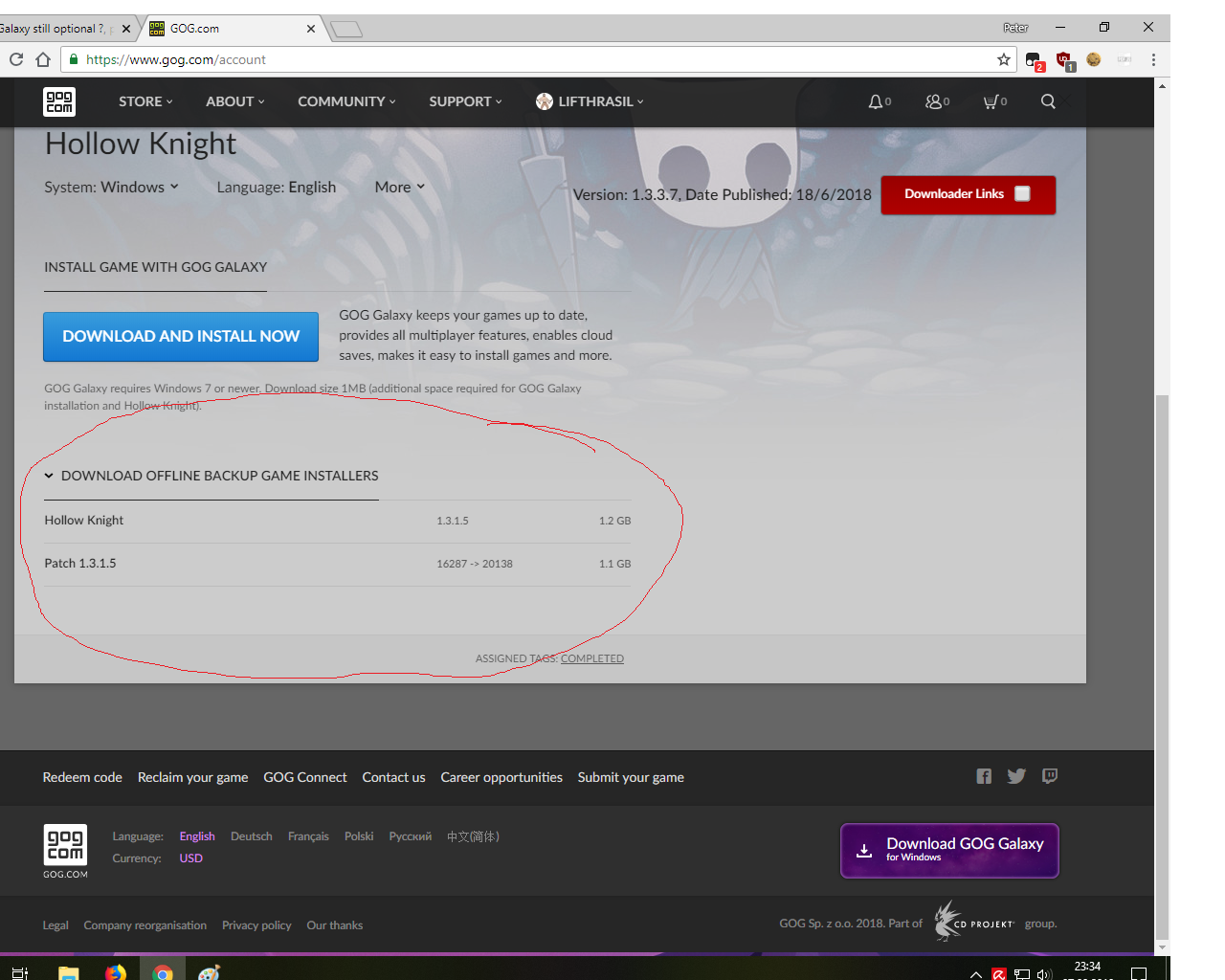Click the Download GOG Galaxy for Windows button
Viewport: 1225px width, 980px height.
click(x=949, y=850)
